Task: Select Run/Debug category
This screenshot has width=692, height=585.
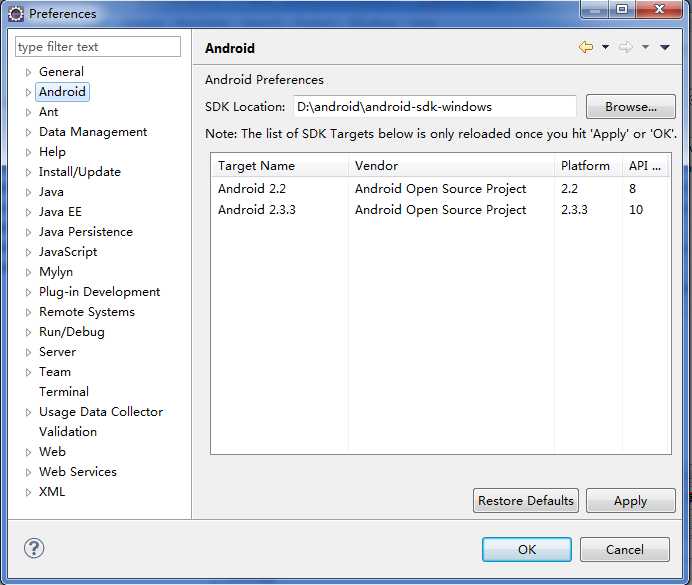Action: pos(72,332)
